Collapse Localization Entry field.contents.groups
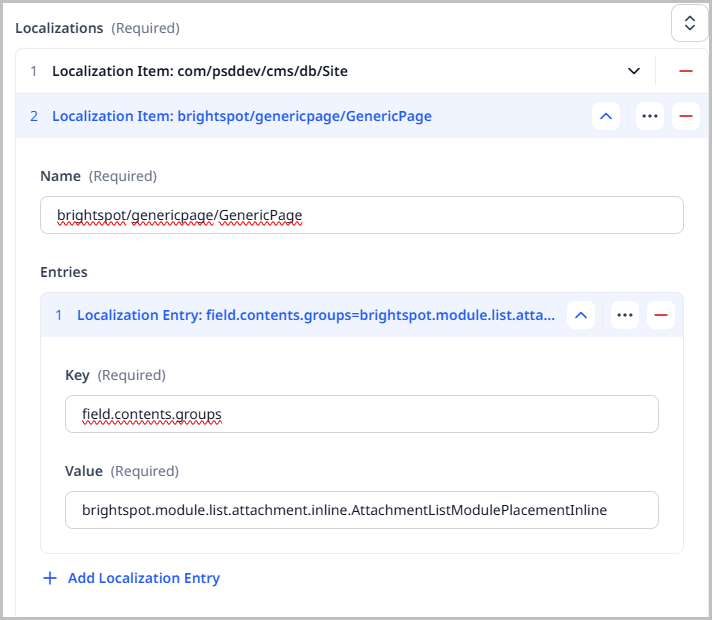The image size is (712, 620). 581,315
